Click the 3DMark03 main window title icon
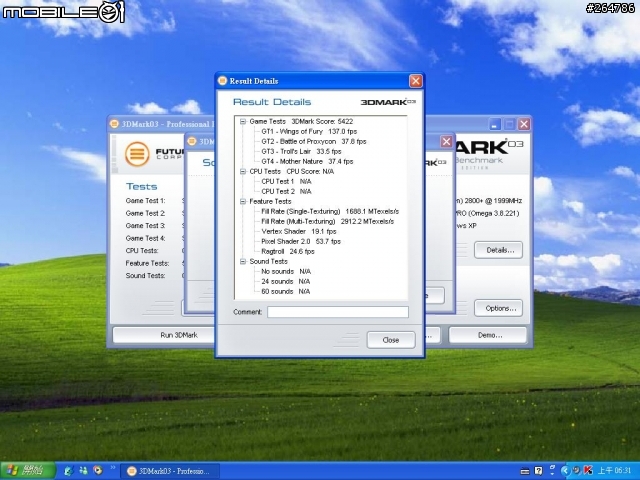The height and width of the screenshot is (480, 640). click(115, 124)
